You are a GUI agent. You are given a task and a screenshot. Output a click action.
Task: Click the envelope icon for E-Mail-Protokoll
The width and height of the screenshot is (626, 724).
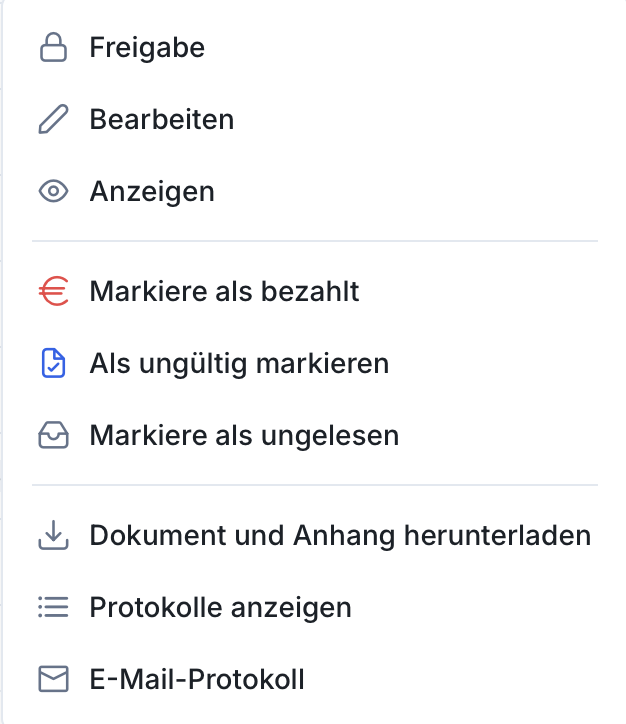coord(53,680)
